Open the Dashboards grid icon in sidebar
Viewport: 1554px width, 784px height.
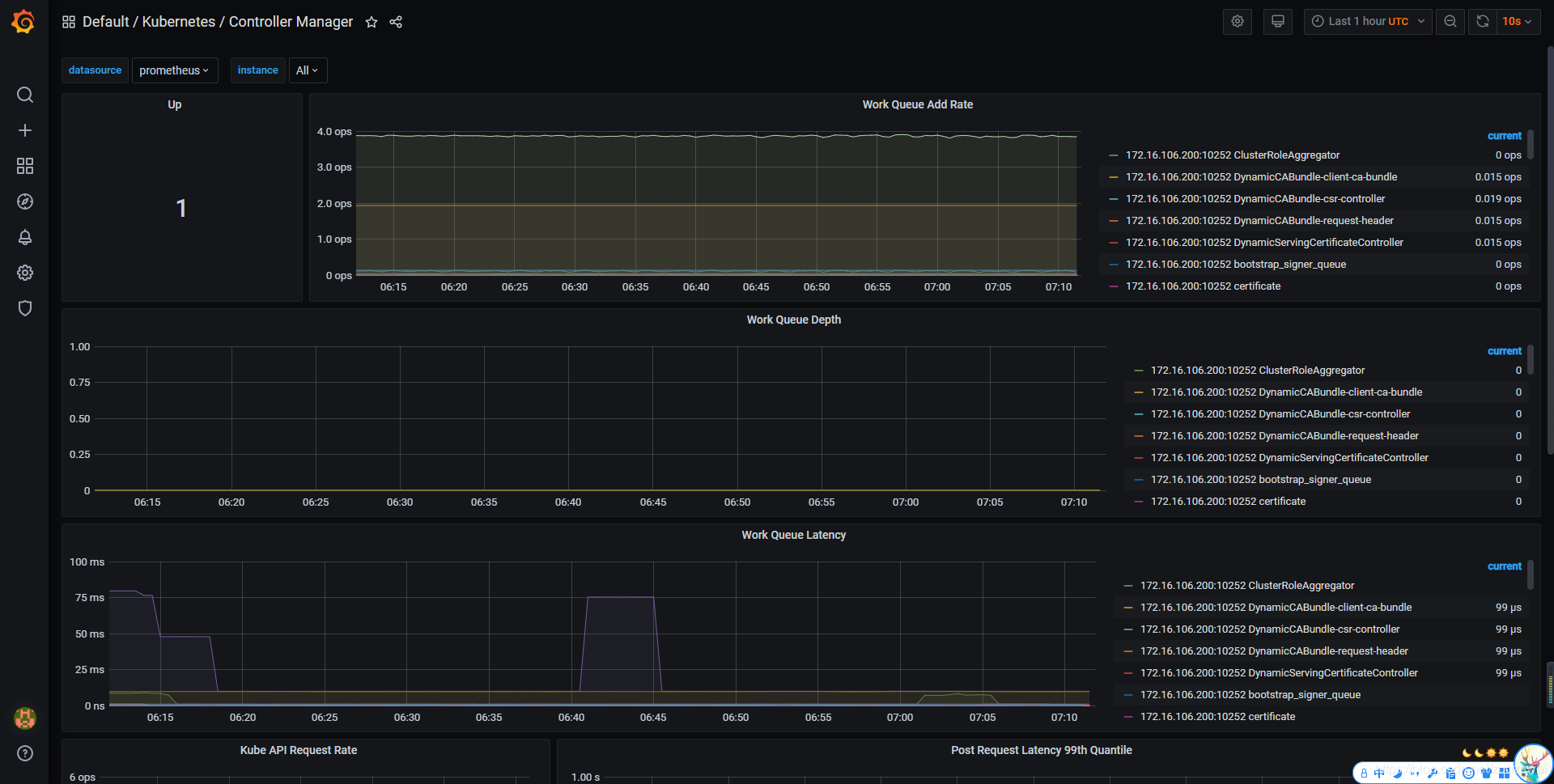click(x=25, y=166)
